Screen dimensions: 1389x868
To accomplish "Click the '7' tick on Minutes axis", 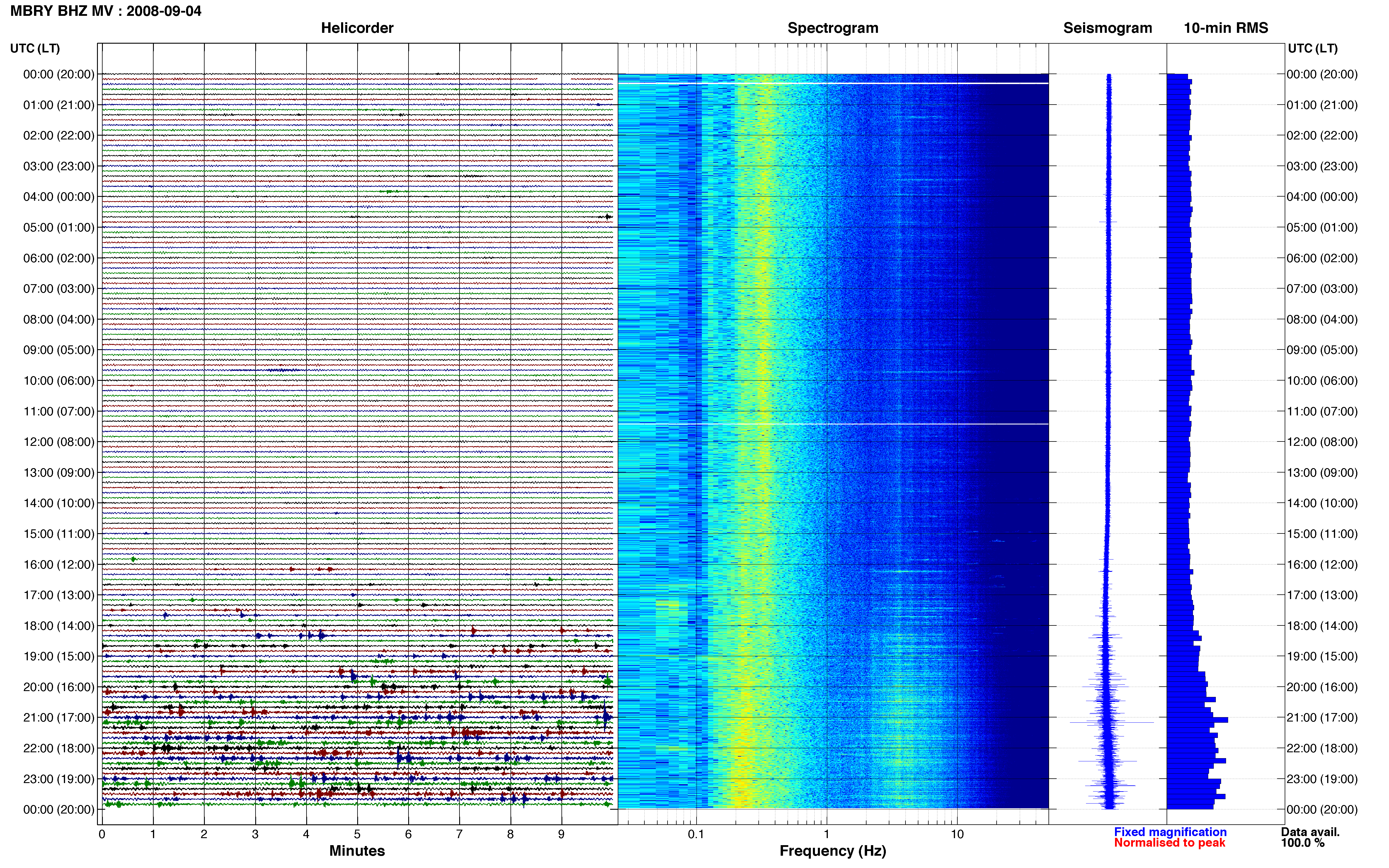I will click(x=459, y=835).
